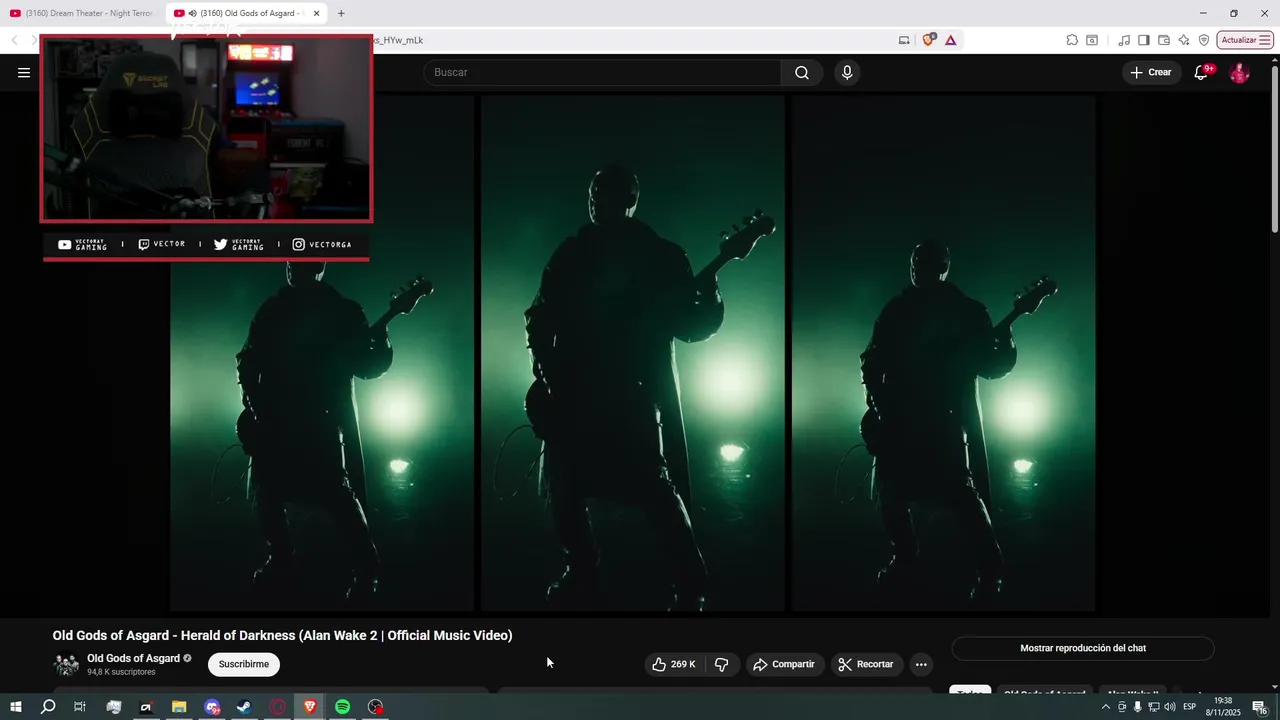This screenshot has width=1280, height=720.
Task: Open Brave Rewards triangle icon
Action: pyautogui.click(x=950, y=40)
